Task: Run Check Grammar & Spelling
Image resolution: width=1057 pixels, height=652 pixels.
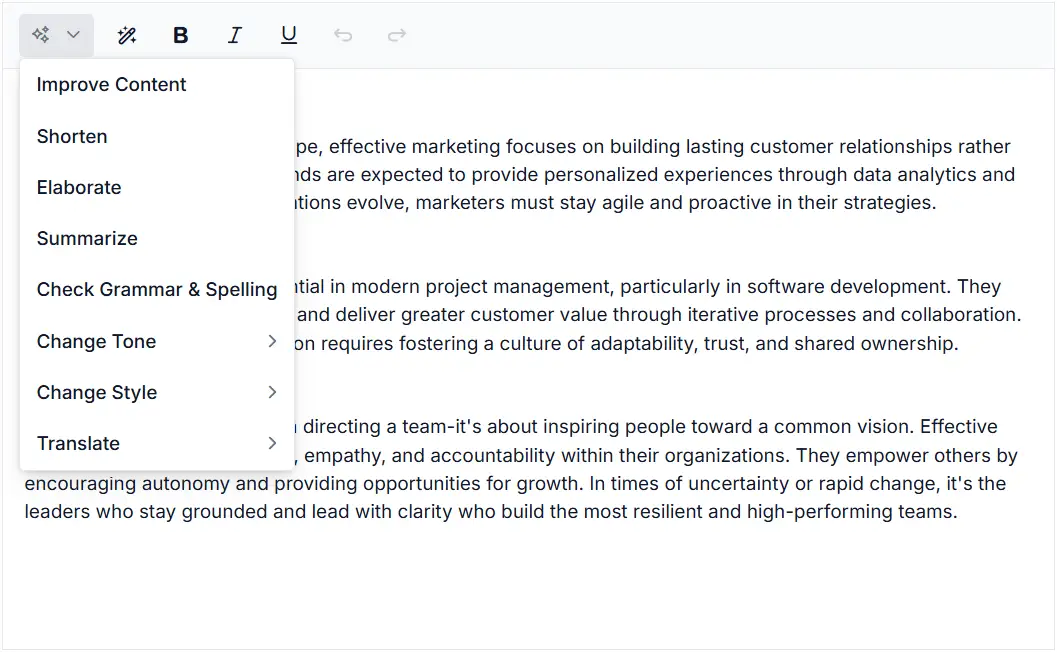Action: (157, 289)
